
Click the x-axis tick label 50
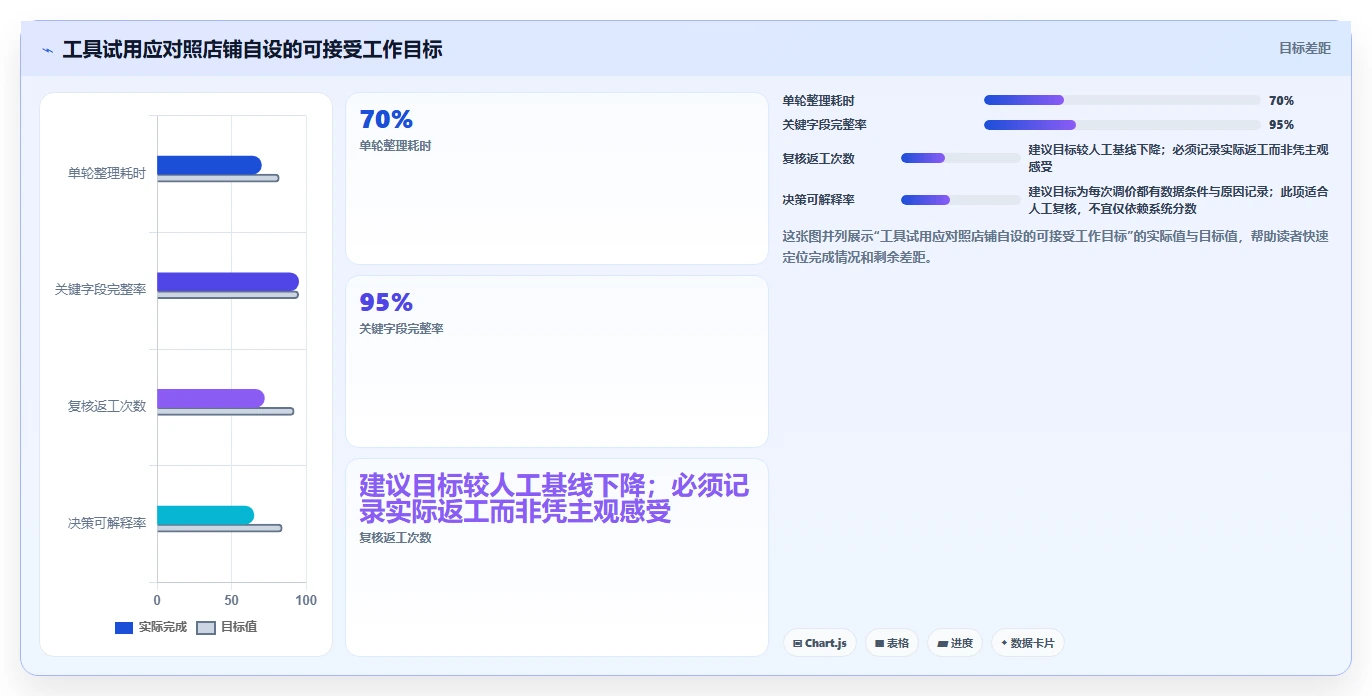[x=232, y=601]
